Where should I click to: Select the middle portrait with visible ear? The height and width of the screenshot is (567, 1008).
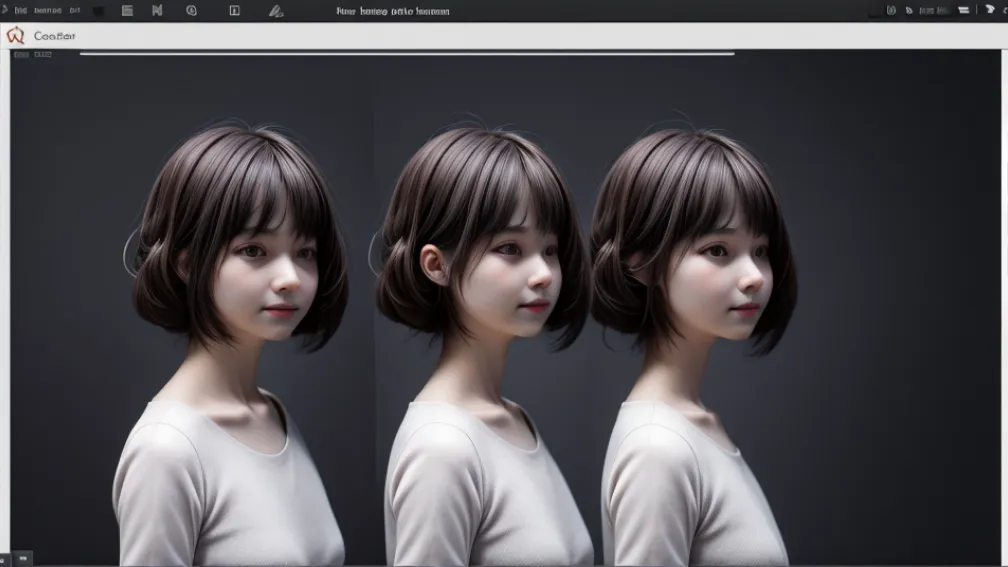click(x=483, y=341)
